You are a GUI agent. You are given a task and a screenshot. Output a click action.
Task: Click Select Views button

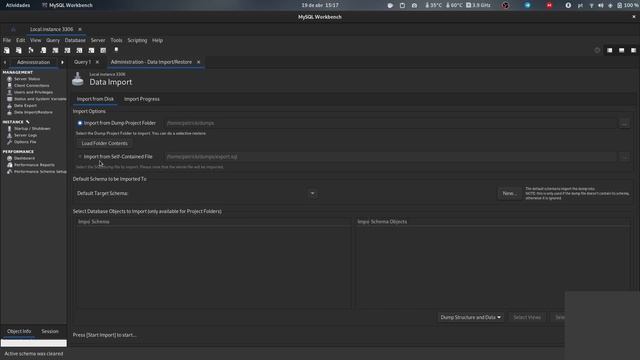[x=527, y=317]
